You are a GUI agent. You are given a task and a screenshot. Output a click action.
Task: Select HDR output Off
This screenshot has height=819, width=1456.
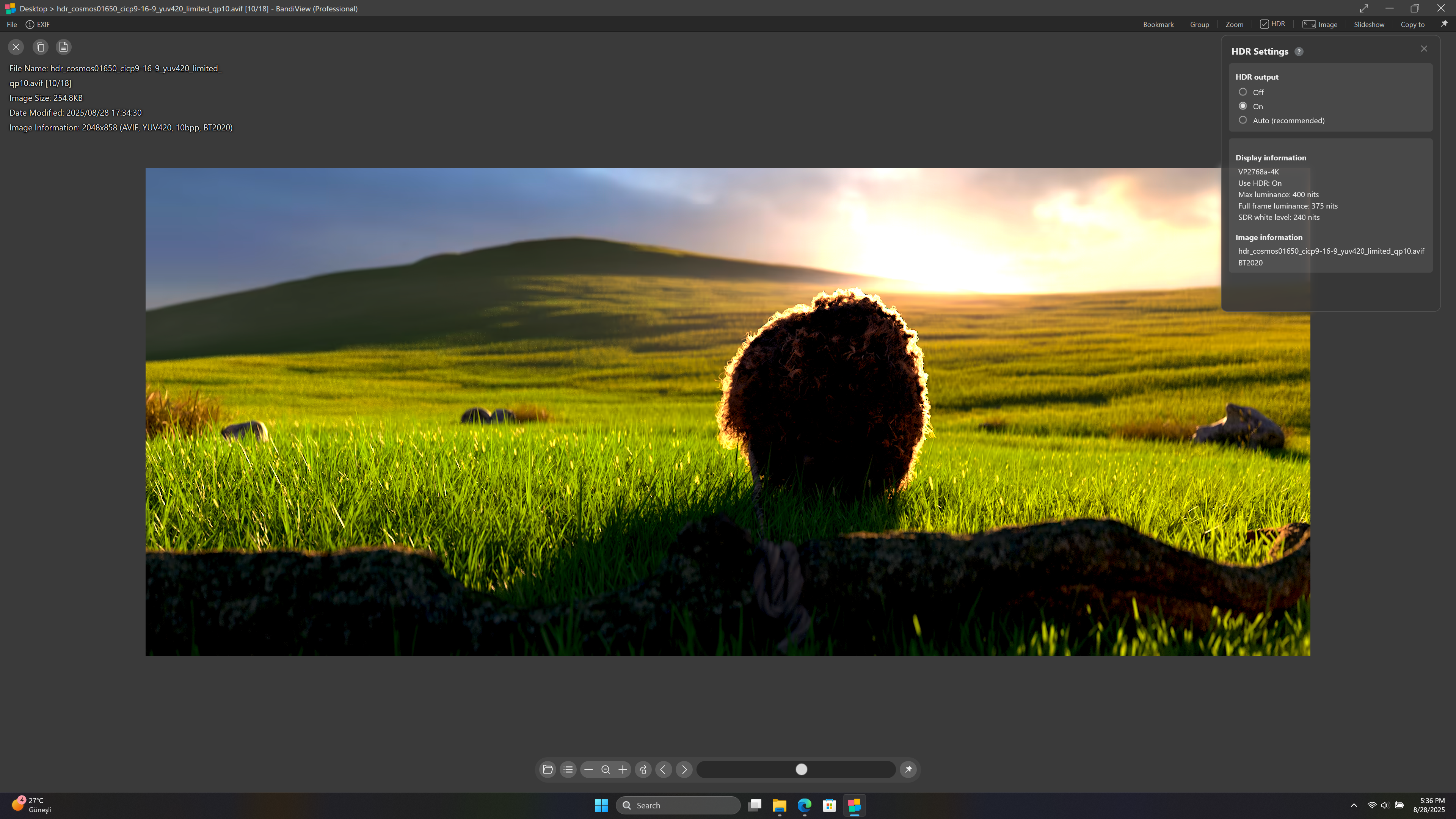[x=1243, y=92]
